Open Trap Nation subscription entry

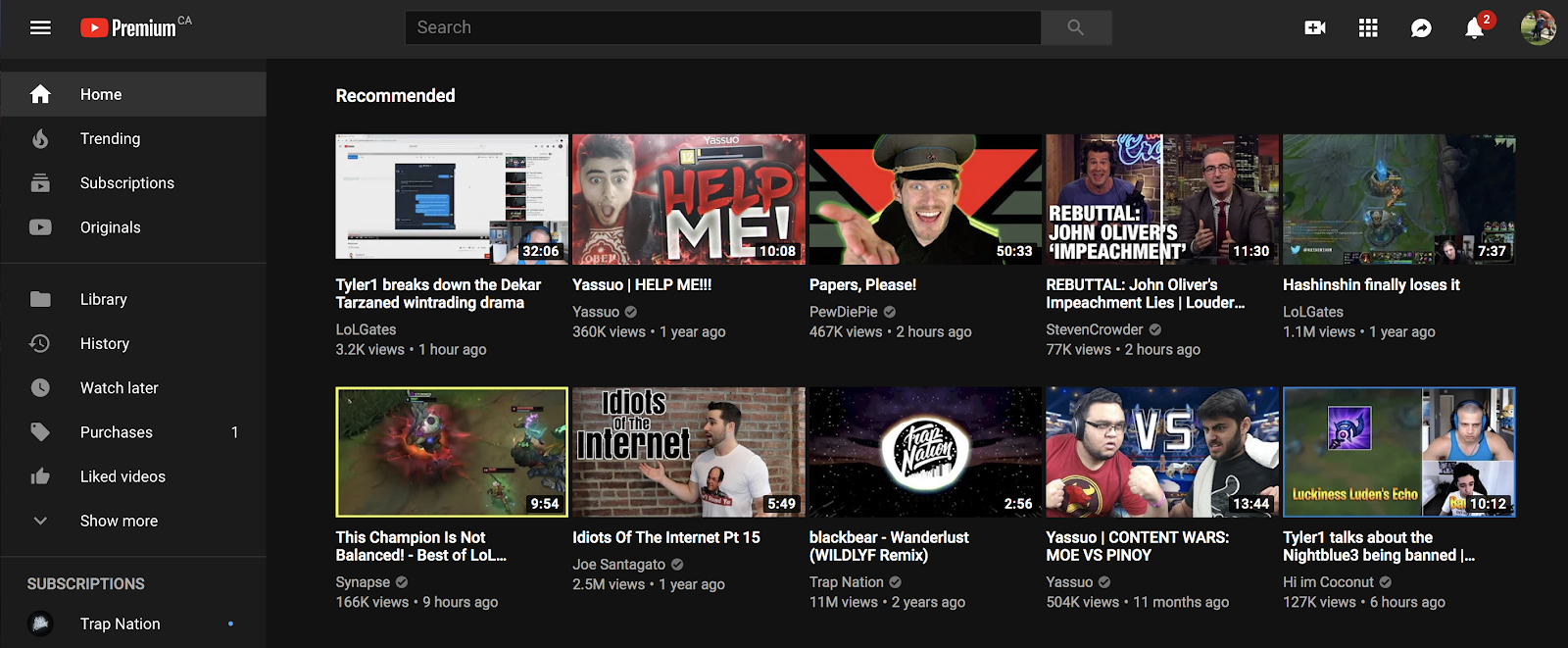pos(133,623)
